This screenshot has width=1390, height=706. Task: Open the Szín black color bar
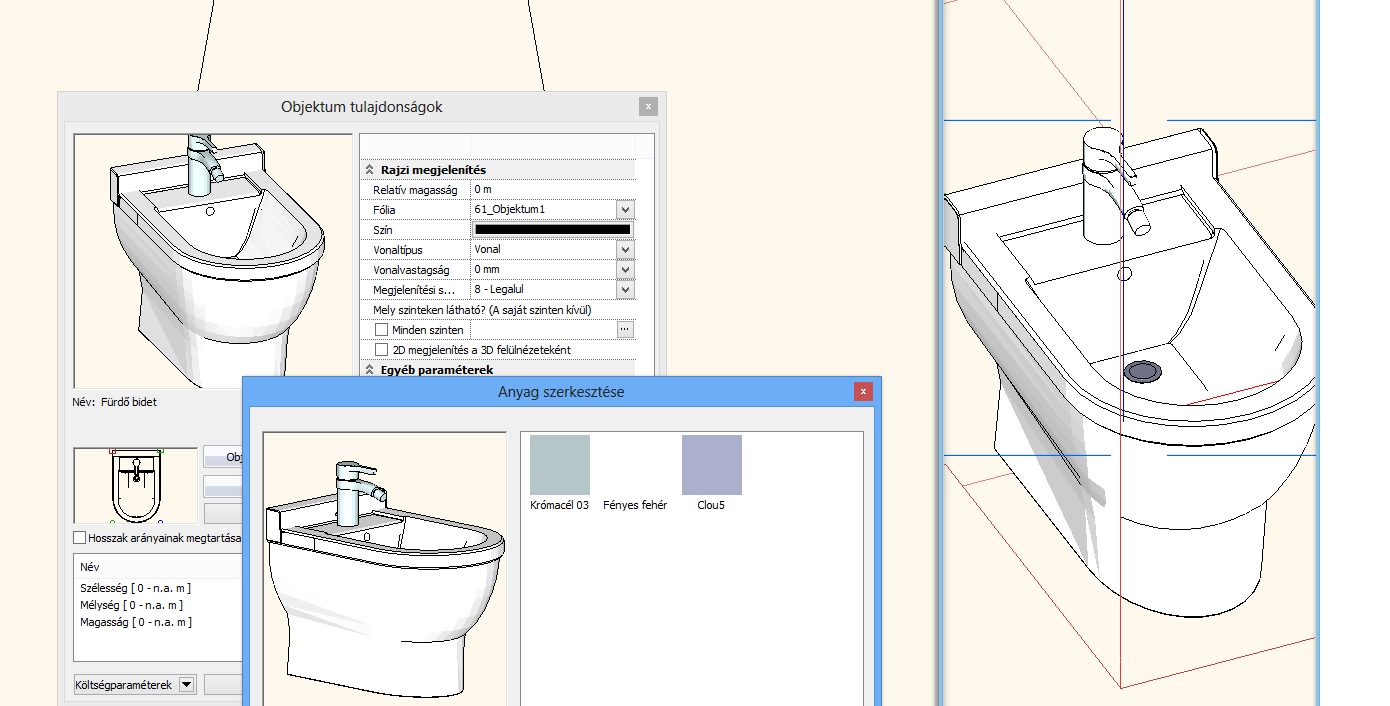pyautogui.click(x=552, y=230)
